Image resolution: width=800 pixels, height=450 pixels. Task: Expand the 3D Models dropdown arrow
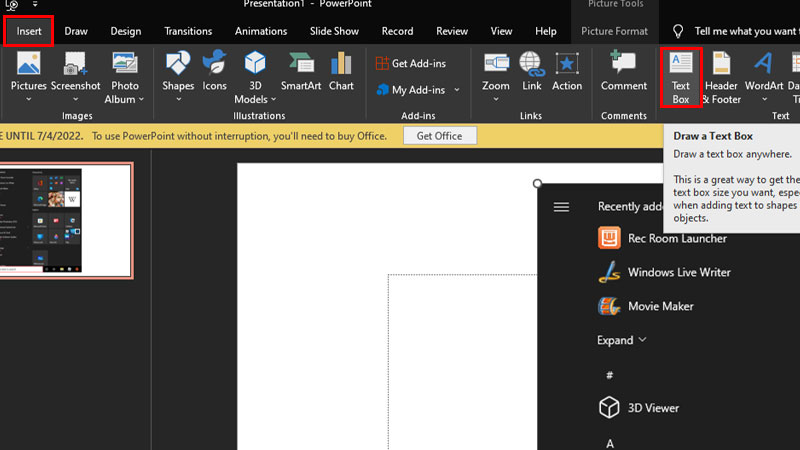click(x=273, y=99)
